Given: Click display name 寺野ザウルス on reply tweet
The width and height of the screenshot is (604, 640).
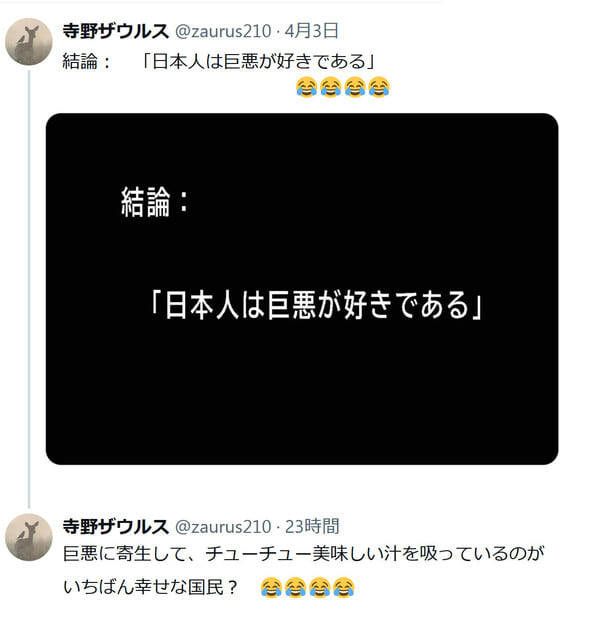Looking at the screenshot, I should (x=115, y=527).
